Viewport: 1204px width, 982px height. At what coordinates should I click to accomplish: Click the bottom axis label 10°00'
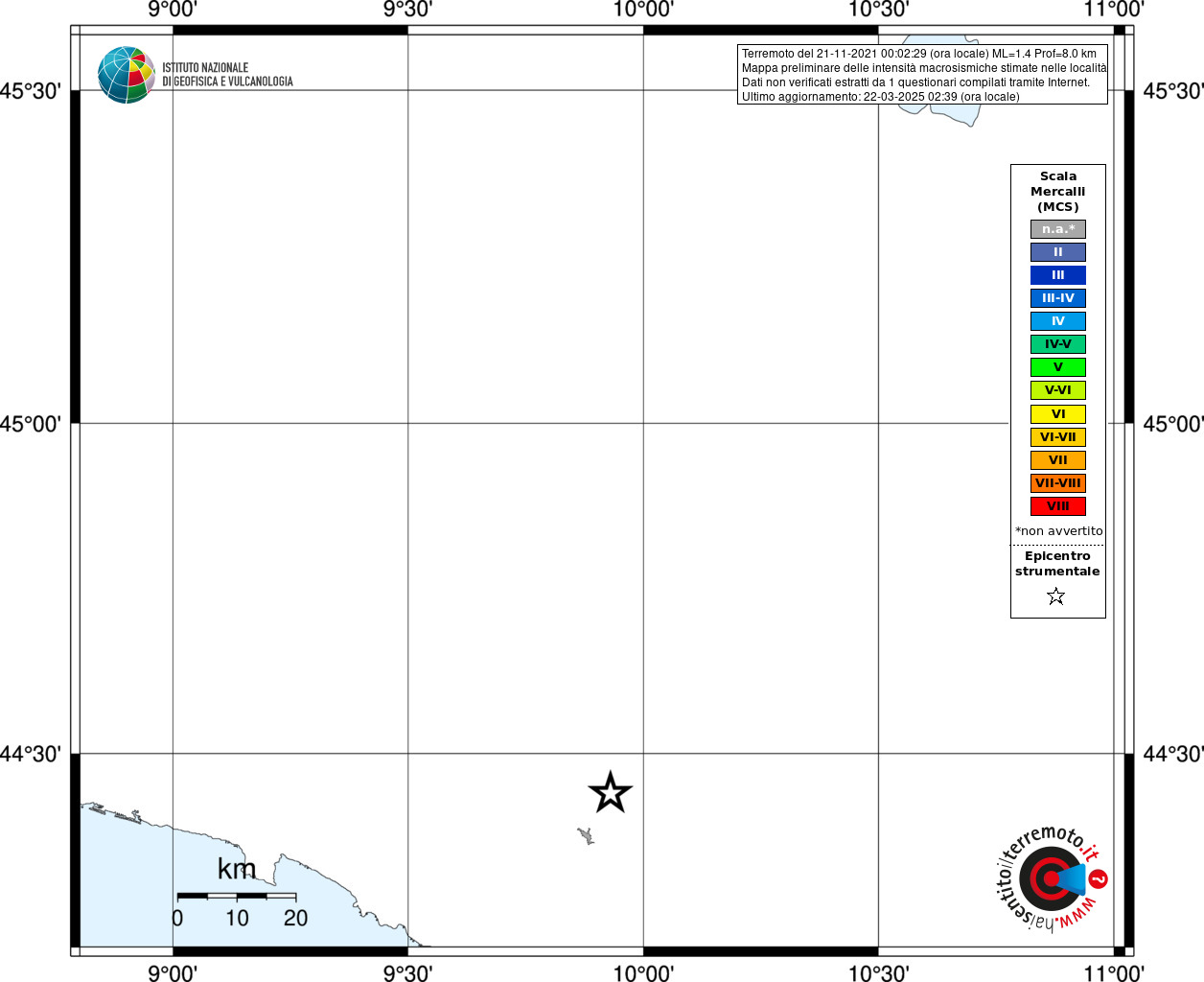643,973
